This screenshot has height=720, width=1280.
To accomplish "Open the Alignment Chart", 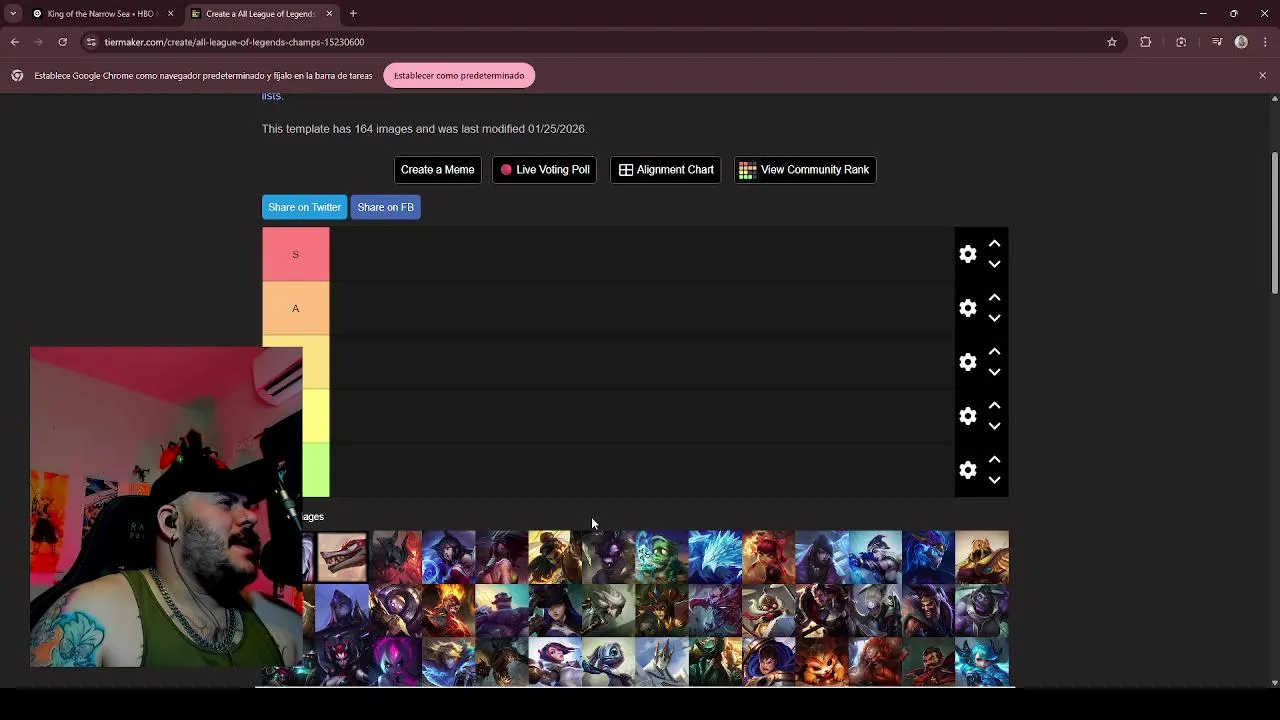I will coord(665,170).
